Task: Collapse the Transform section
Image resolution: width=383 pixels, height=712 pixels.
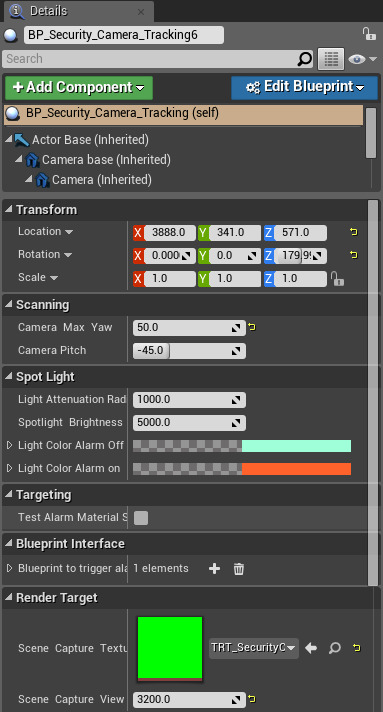Action: (9, 210)
